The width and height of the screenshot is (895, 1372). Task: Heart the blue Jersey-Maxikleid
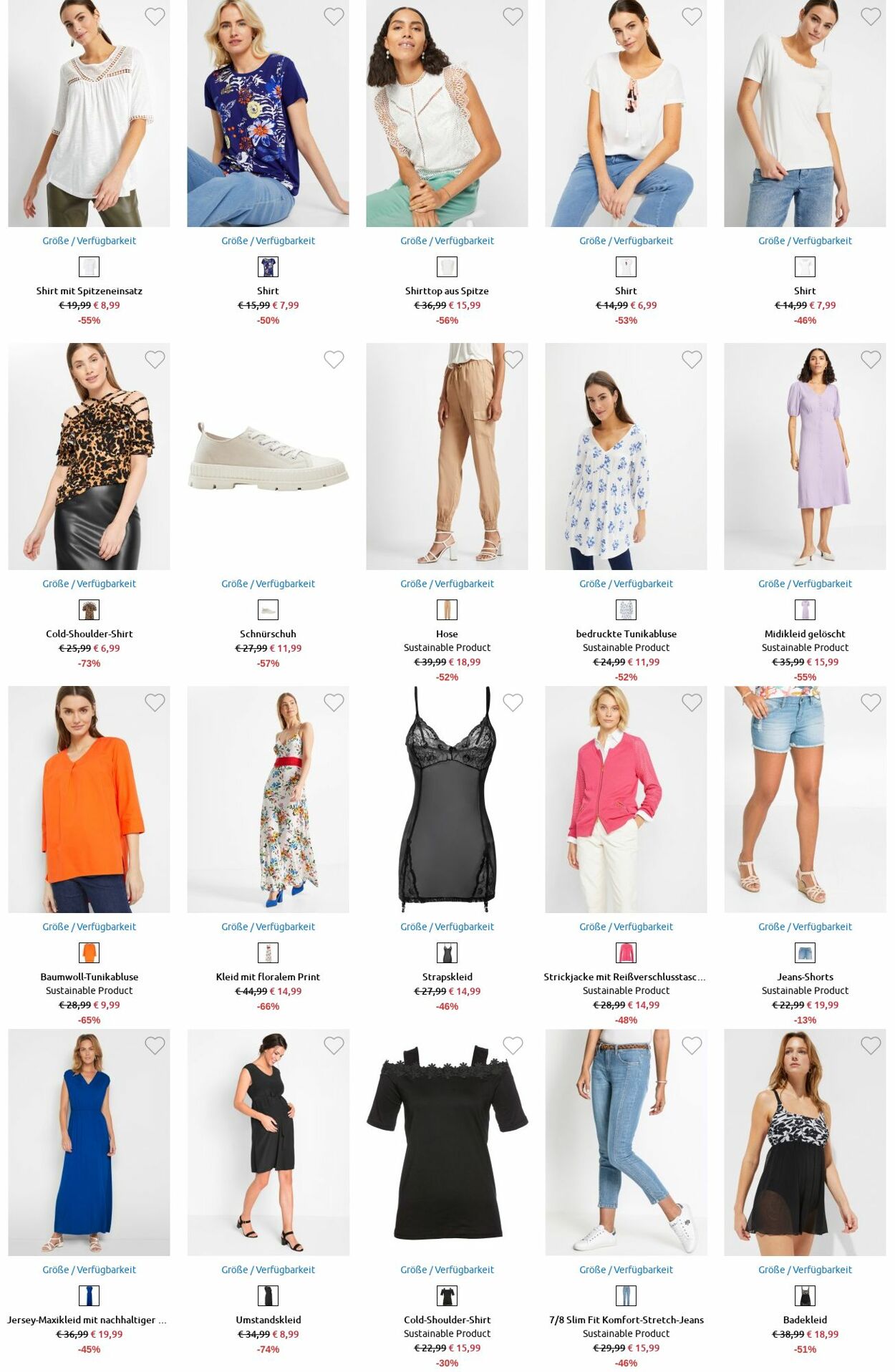pos(155,1045)
